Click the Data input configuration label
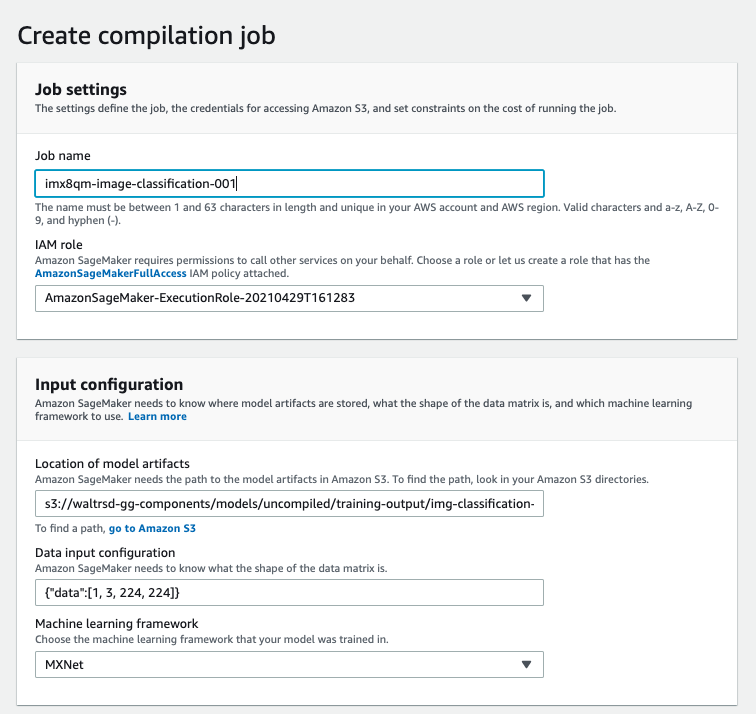This screenshot has width=756, height=714. tap(105, 552)
